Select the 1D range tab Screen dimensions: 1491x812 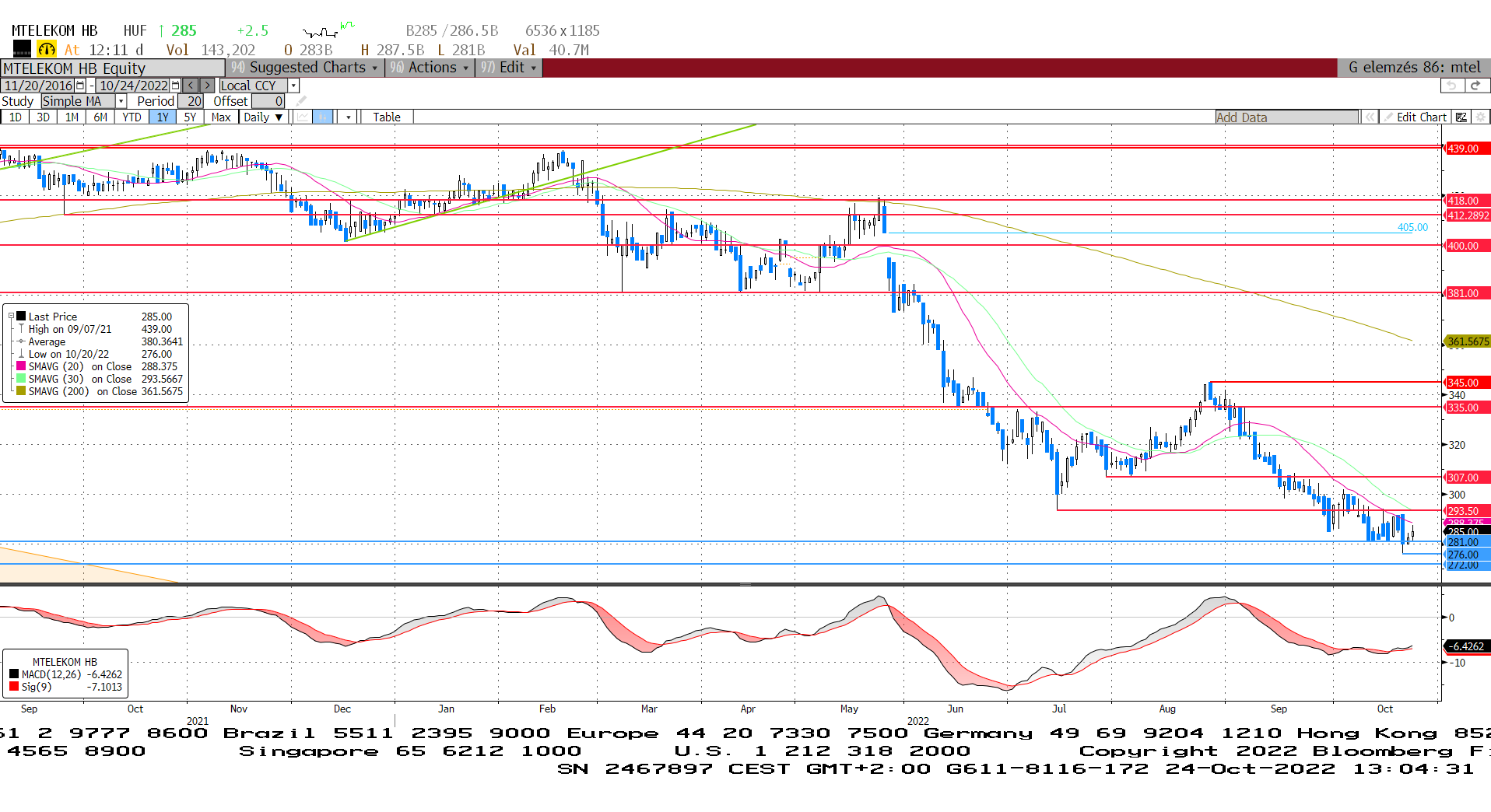click(16, 117)
